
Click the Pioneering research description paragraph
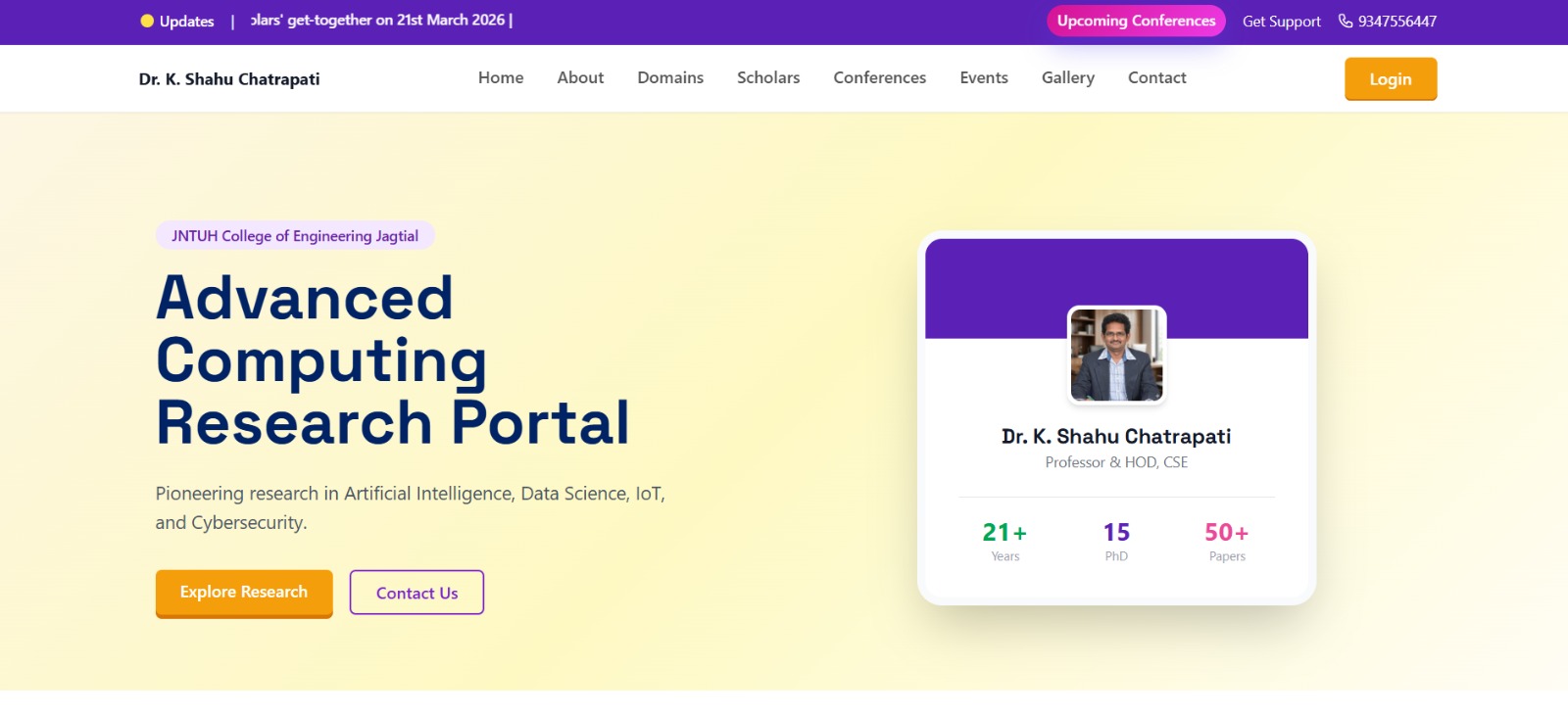click(411, 508)
